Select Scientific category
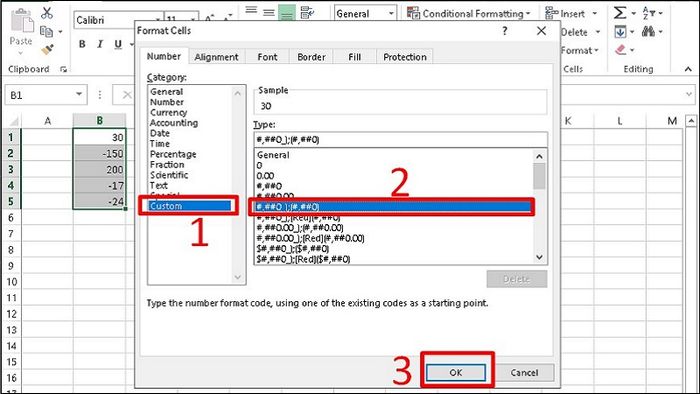The image size is (700, 394). pos(169,175)
